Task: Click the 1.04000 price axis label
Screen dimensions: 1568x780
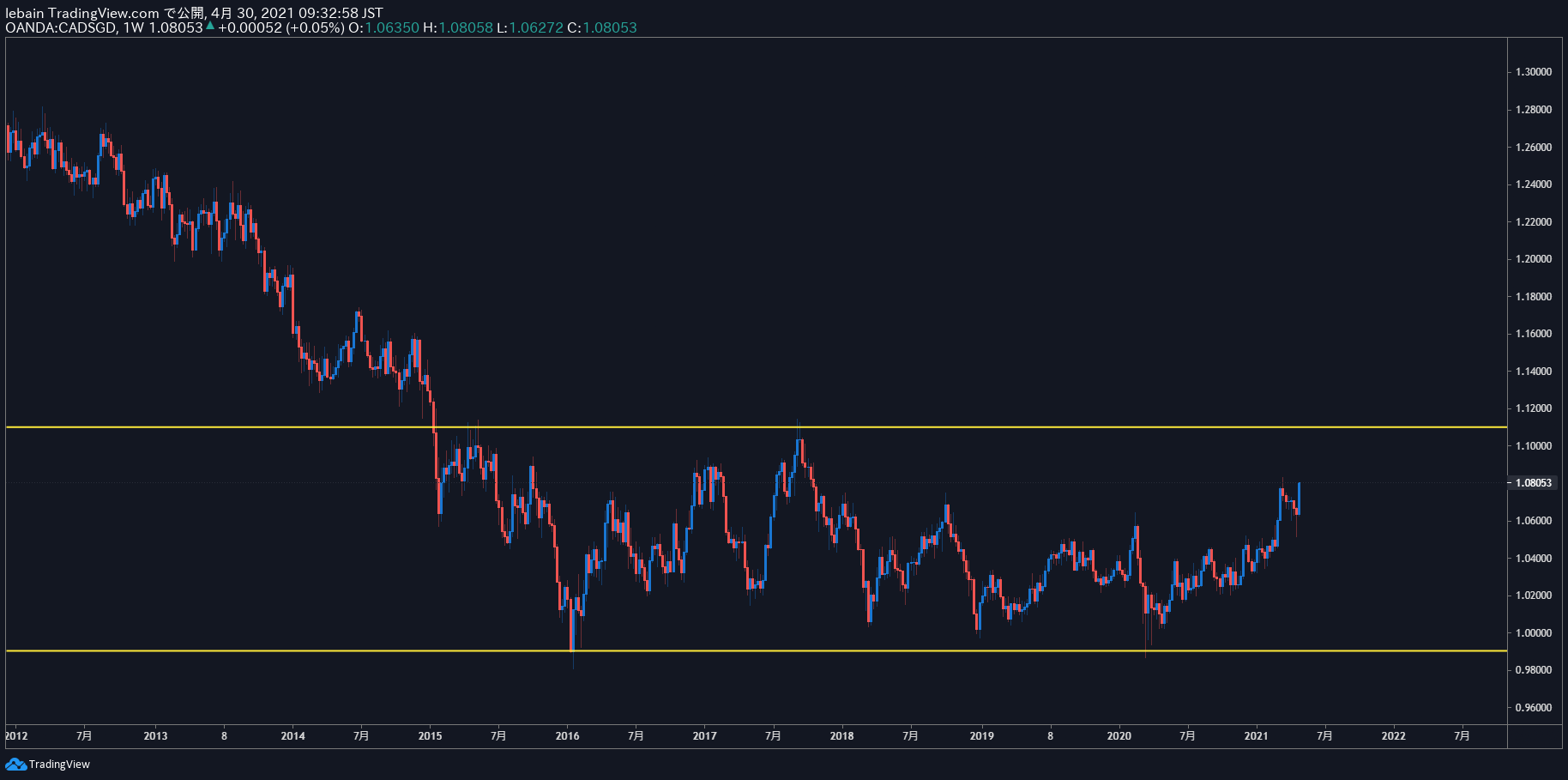Action: click(x=1534, y=559)
